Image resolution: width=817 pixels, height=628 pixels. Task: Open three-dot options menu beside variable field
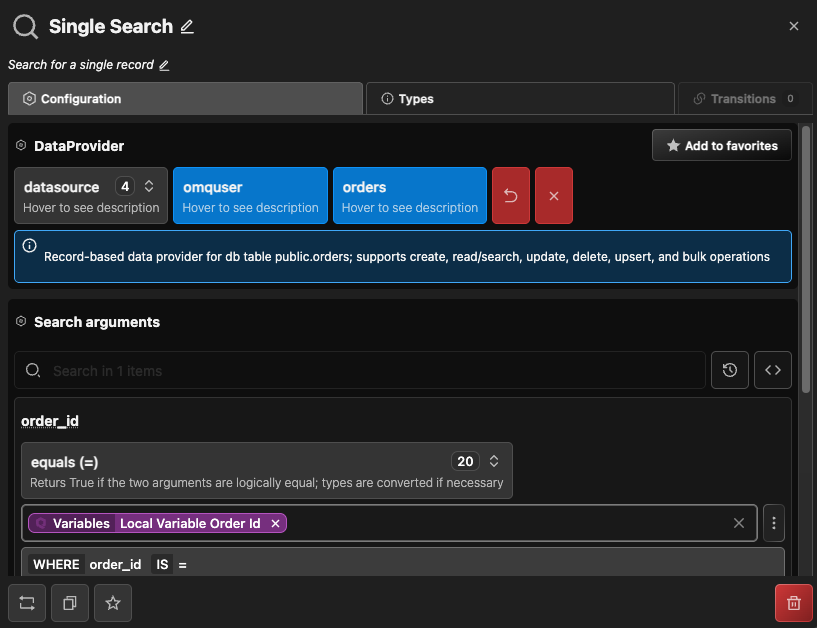(x=773, y=523)
